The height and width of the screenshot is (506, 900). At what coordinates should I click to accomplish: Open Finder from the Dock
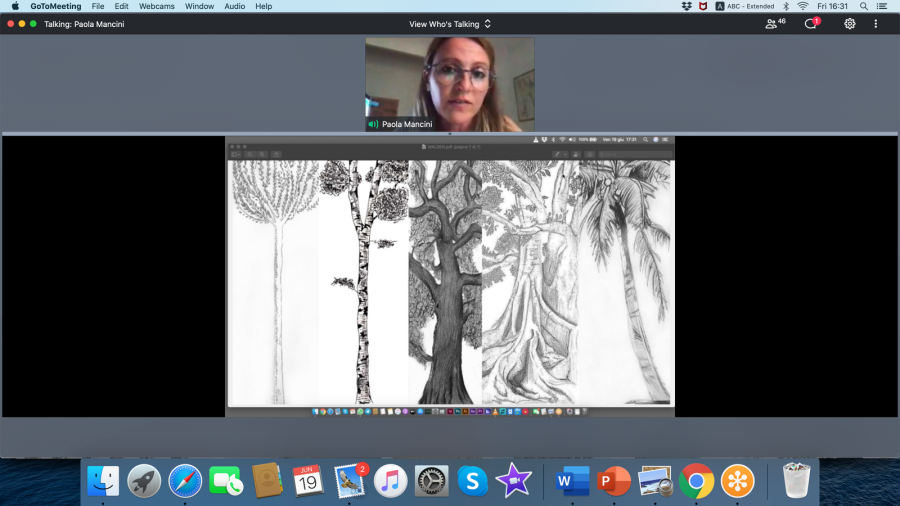click(103, 481)
